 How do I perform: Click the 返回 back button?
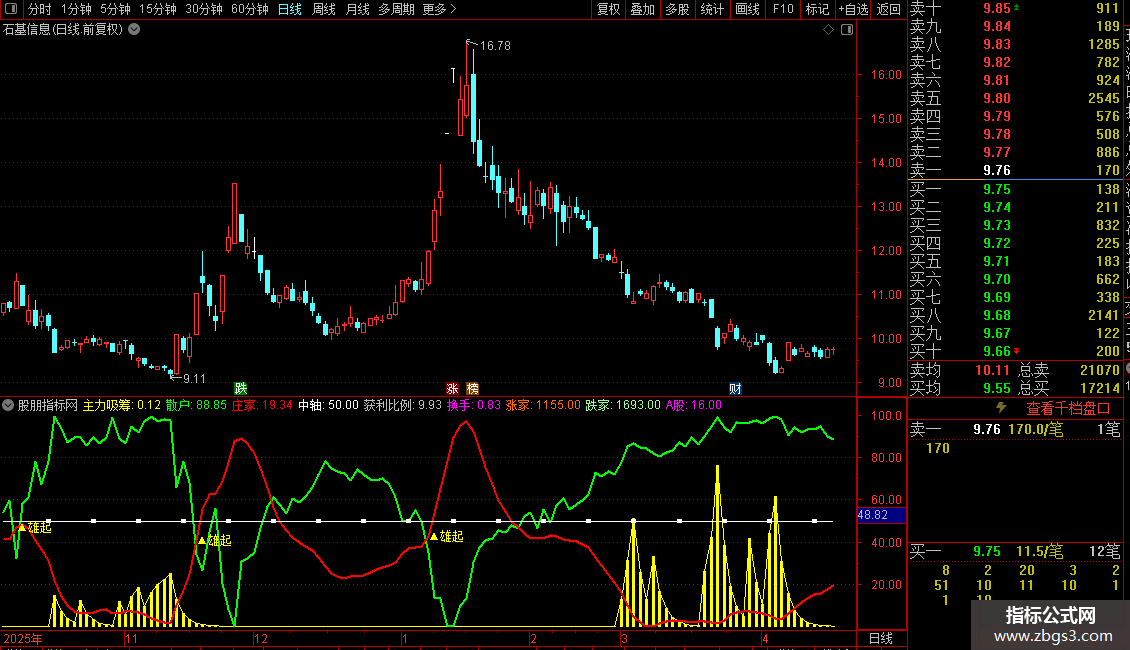coord(889,9)
